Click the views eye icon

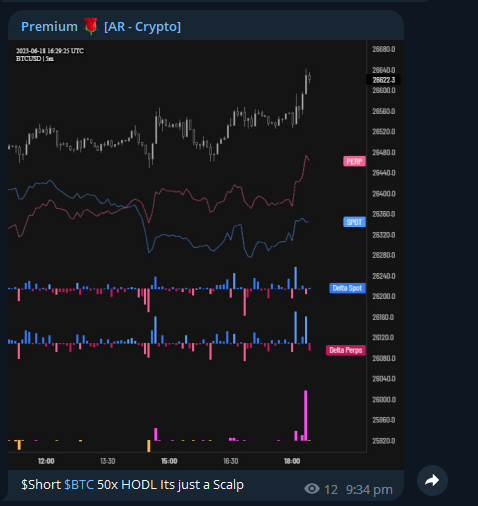tap(312, 489)
